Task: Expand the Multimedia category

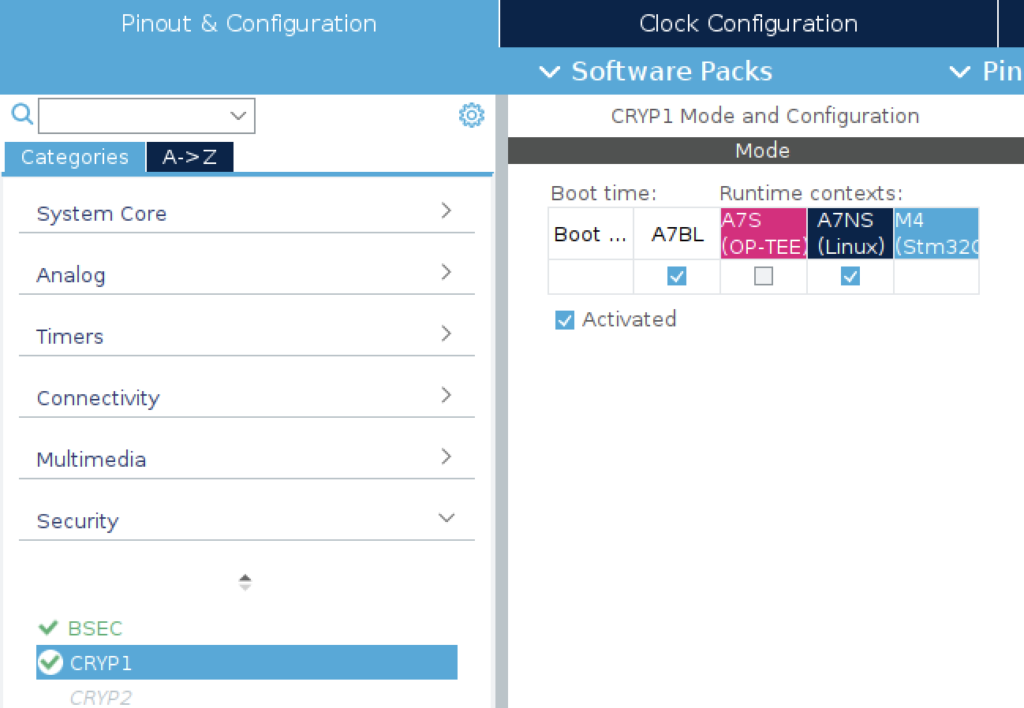Action: pyautogui.click(x=247, y=459)
